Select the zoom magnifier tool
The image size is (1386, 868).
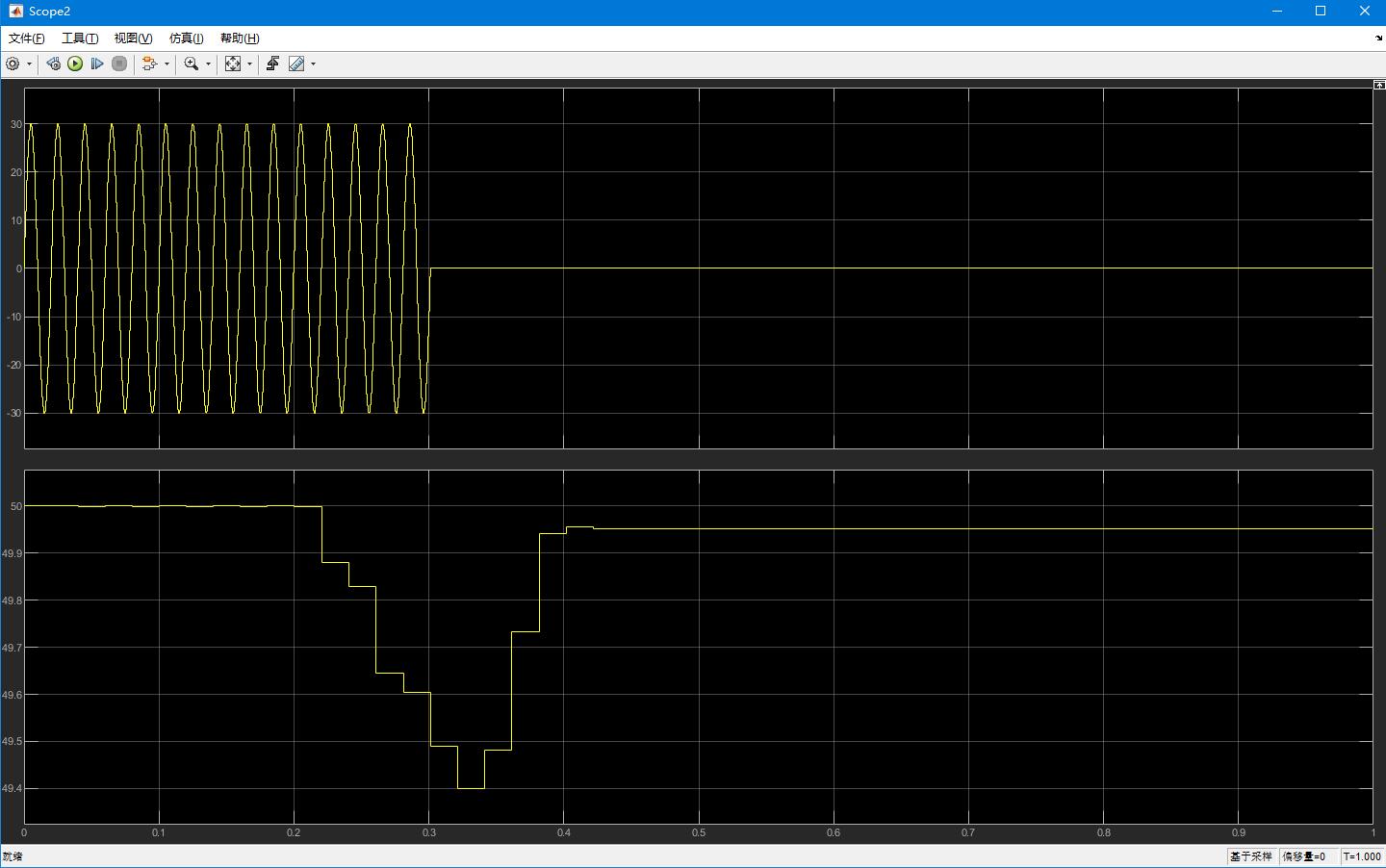pos(192,64)
